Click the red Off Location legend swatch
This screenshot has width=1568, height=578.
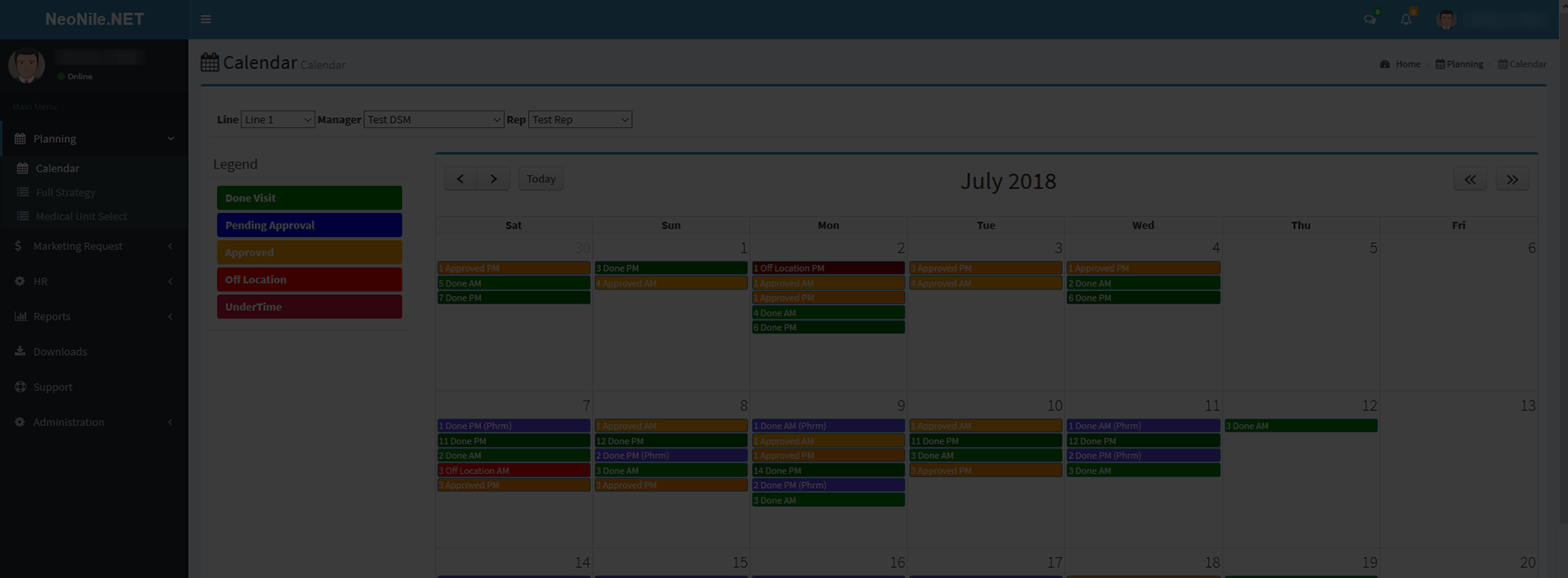(x=309, y=280)
